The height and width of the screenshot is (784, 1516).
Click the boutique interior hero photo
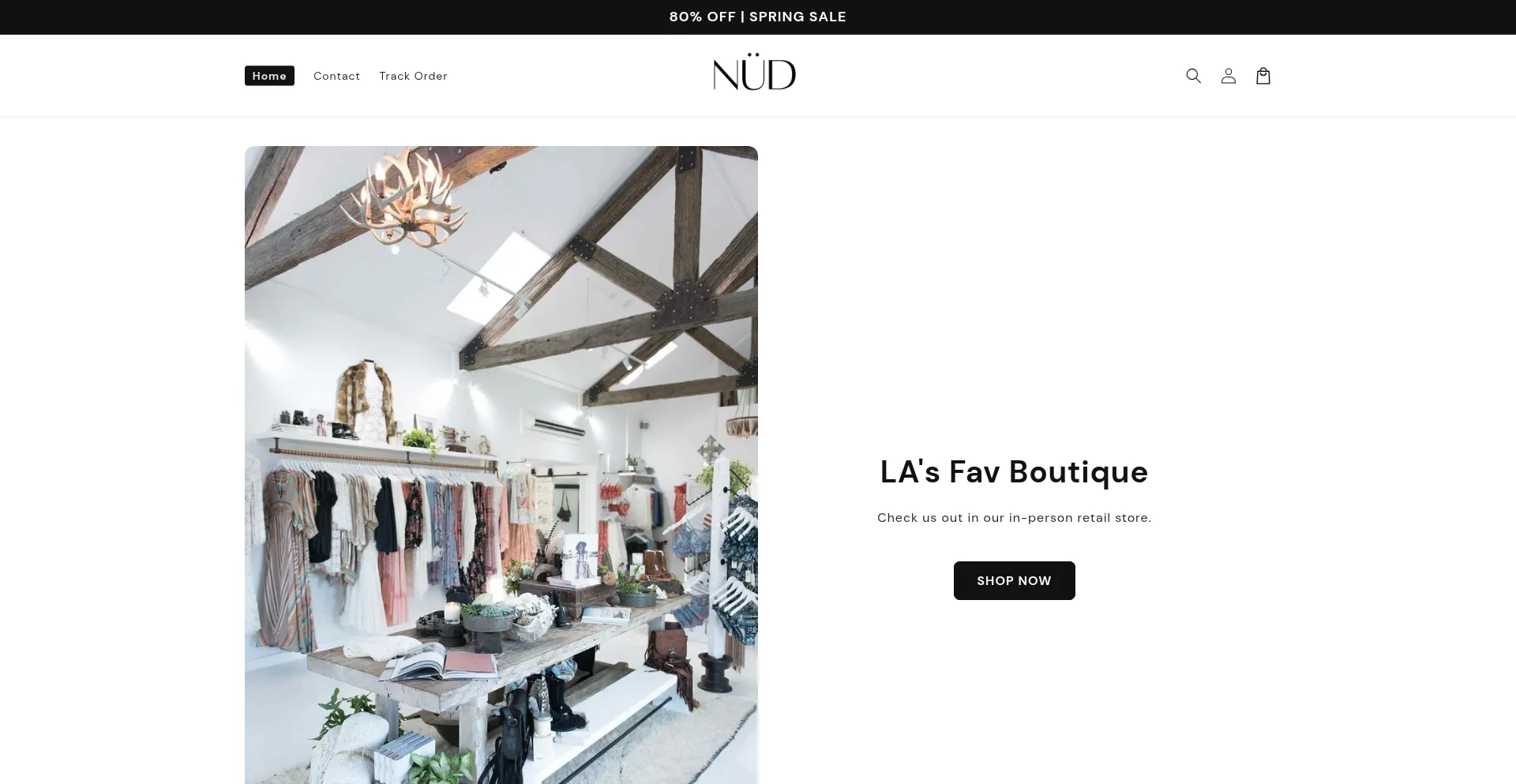click(501, 465)
